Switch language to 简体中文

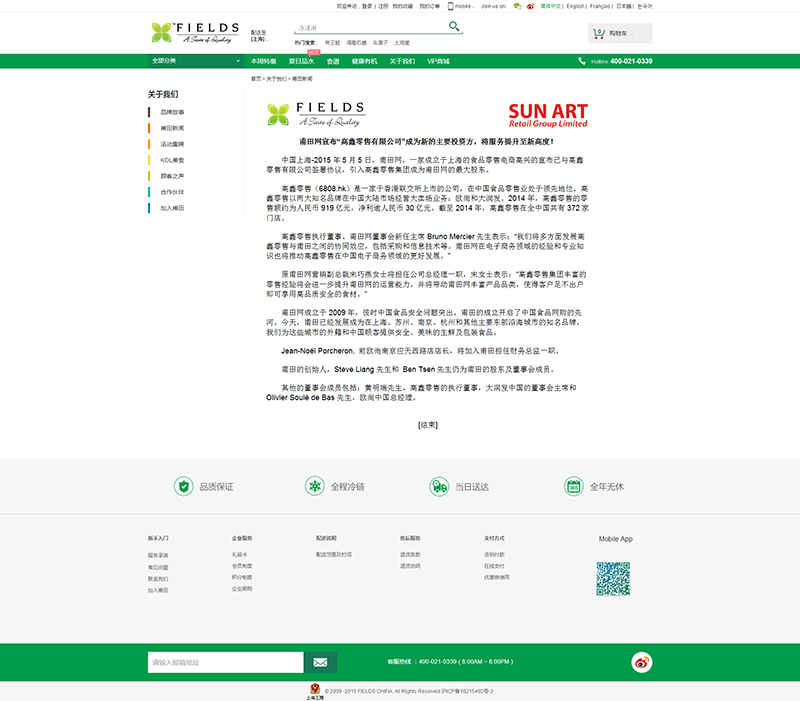(551, 6)
